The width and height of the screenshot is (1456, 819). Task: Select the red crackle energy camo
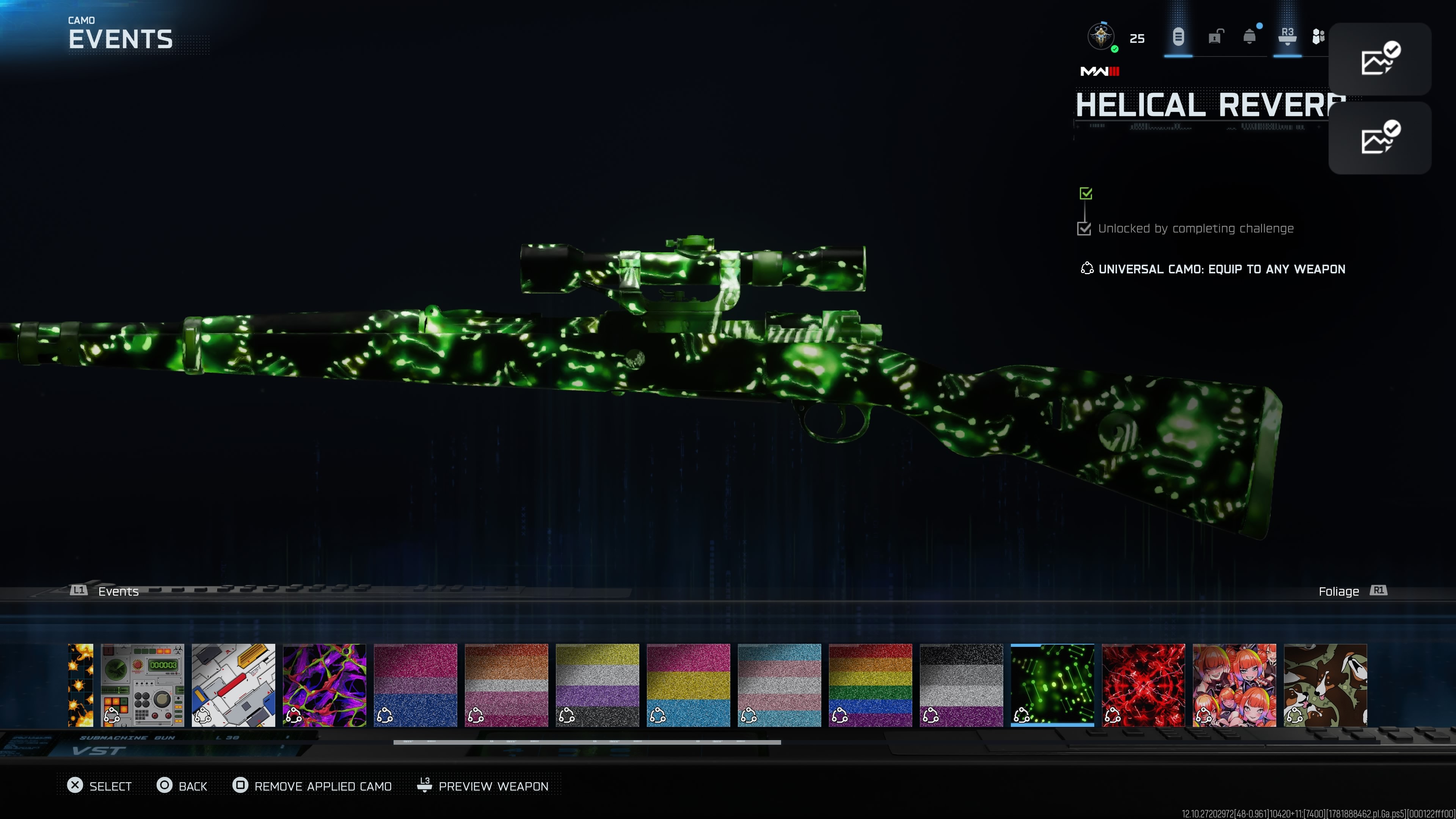tap(1144, 685)
